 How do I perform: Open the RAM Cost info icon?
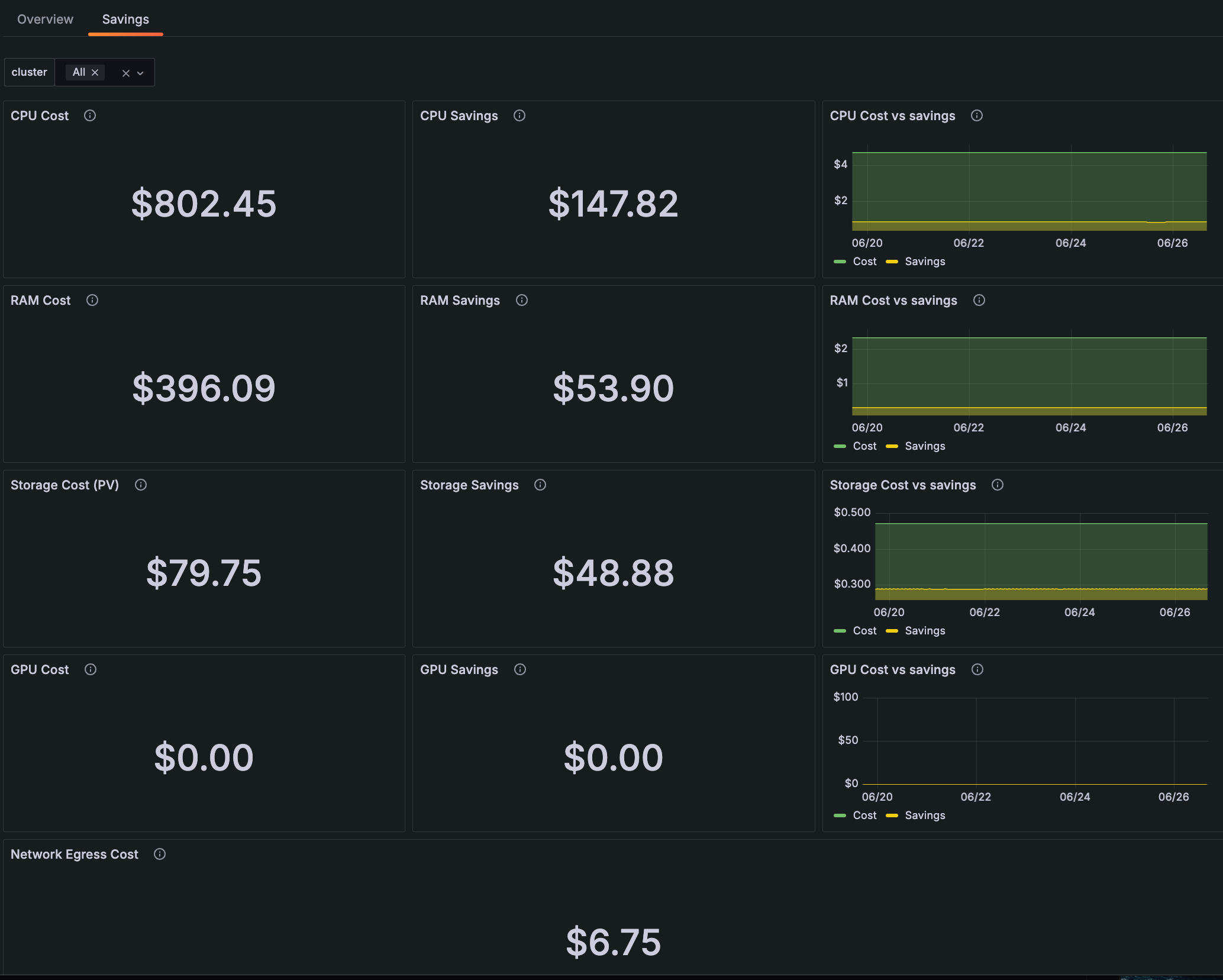[x=92, y=300]
